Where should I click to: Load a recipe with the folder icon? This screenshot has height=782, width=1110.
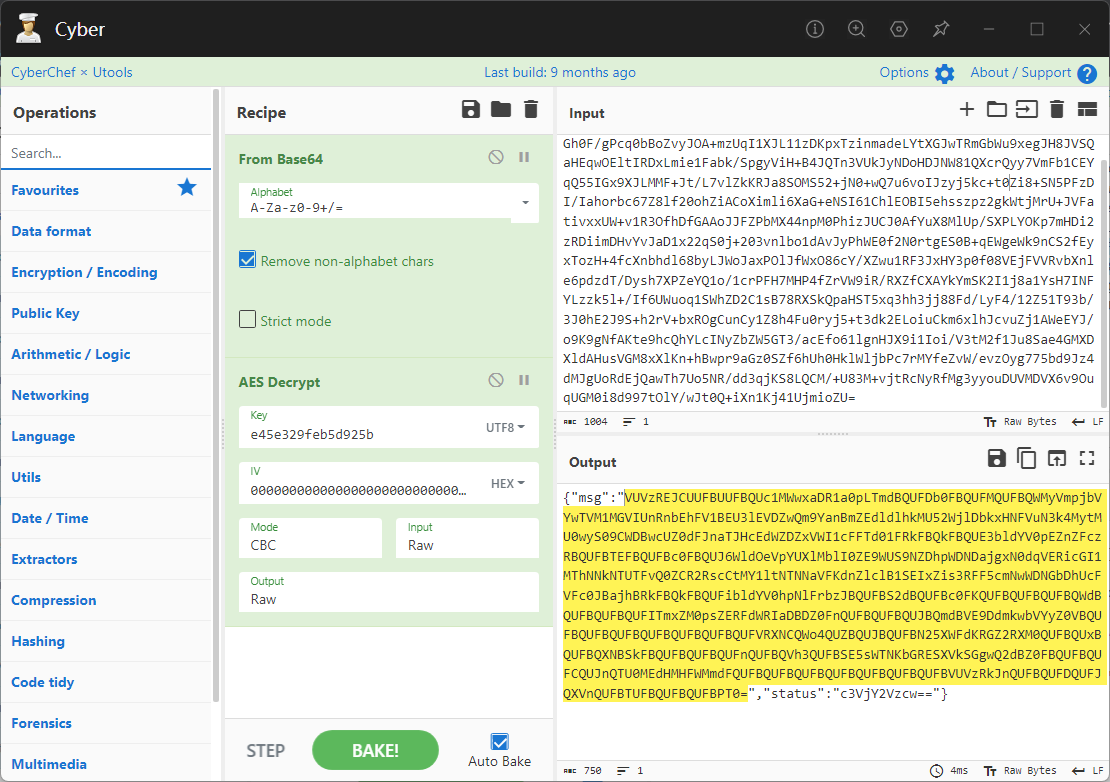[501, 110]
